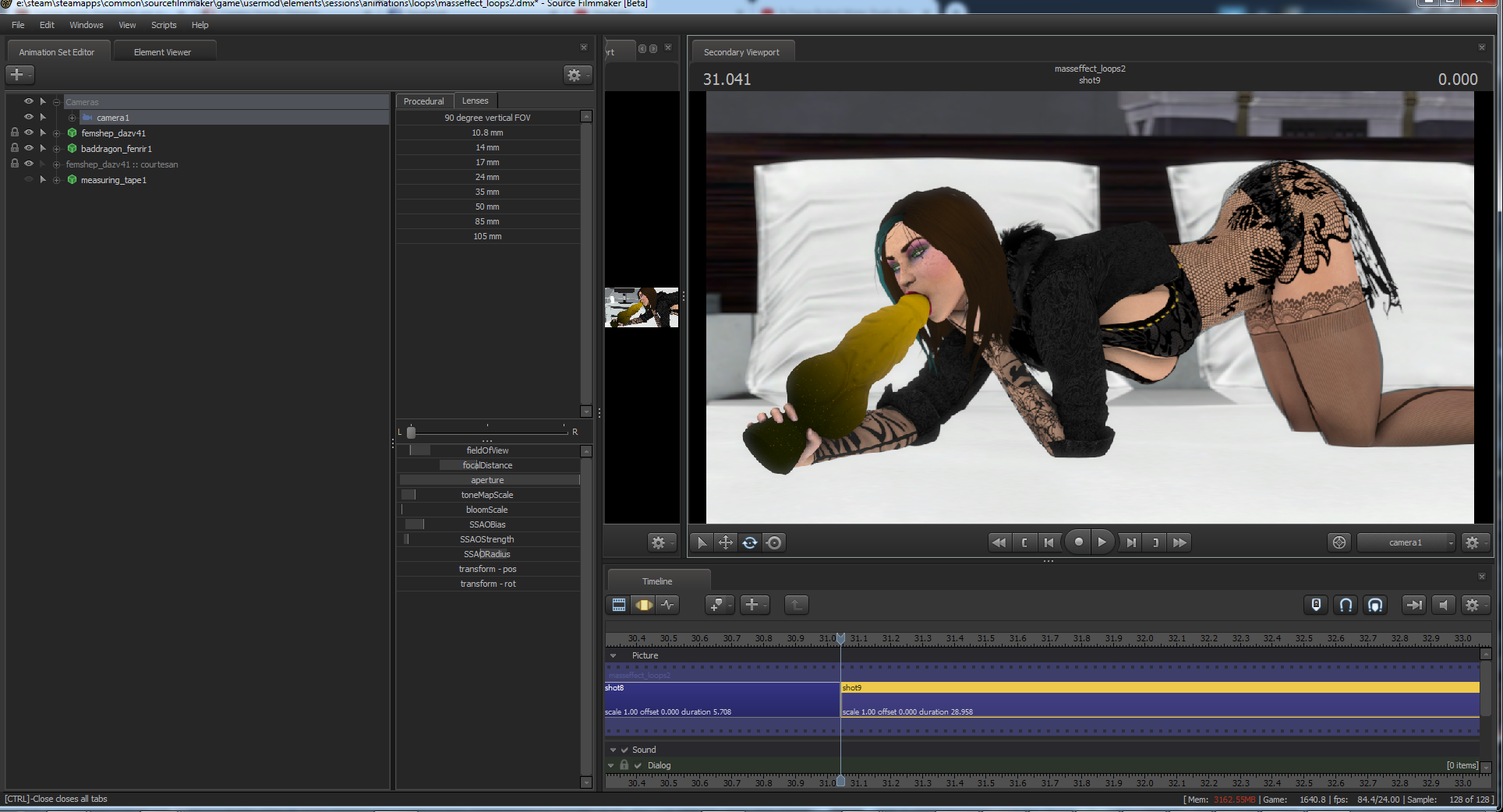Select the 10.8 mm lens preset
The image size is (1503, 812).
(488, 132)
